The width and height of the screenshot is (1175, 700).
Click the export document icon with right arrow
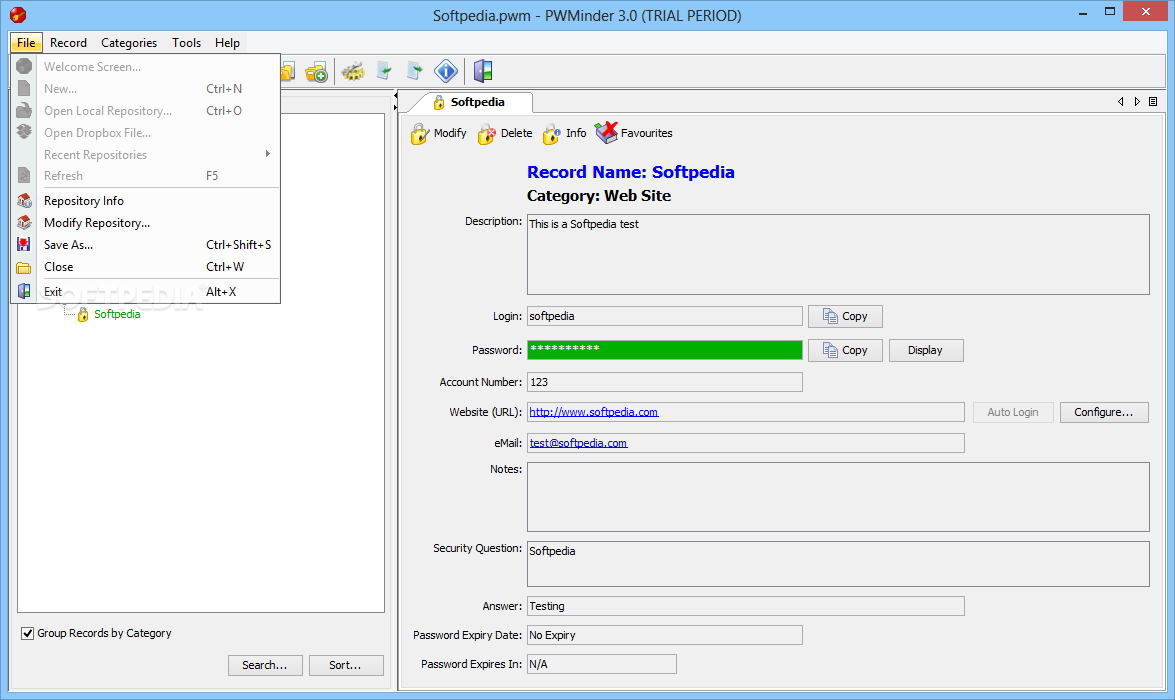tap(414, 72)
